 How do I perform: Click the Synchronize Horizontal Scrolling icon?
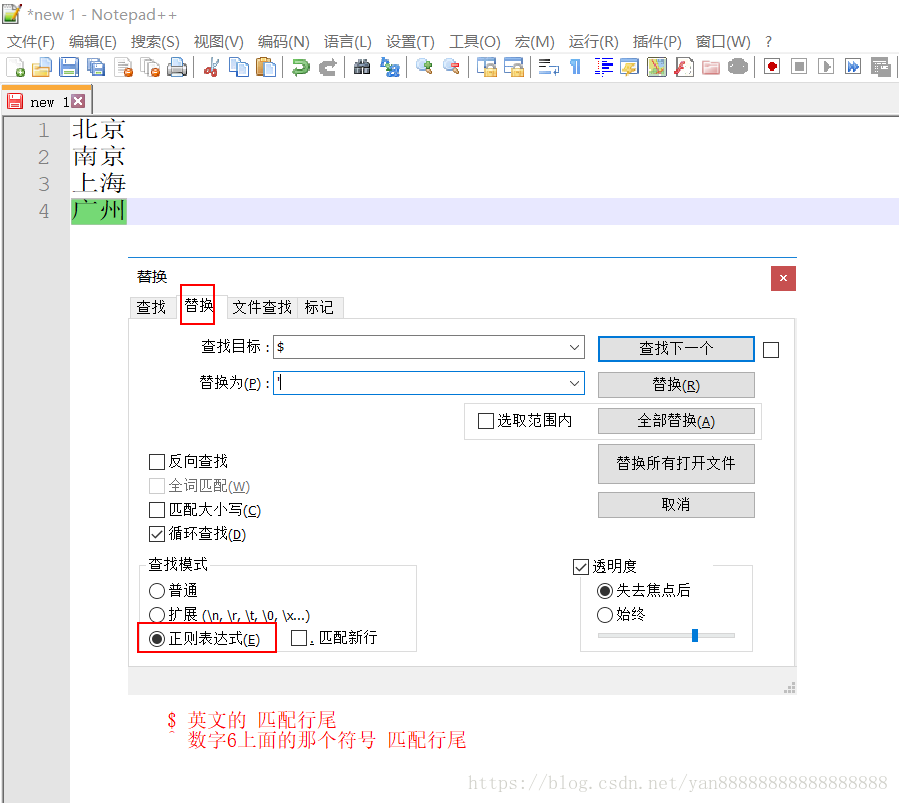point(514,68)
